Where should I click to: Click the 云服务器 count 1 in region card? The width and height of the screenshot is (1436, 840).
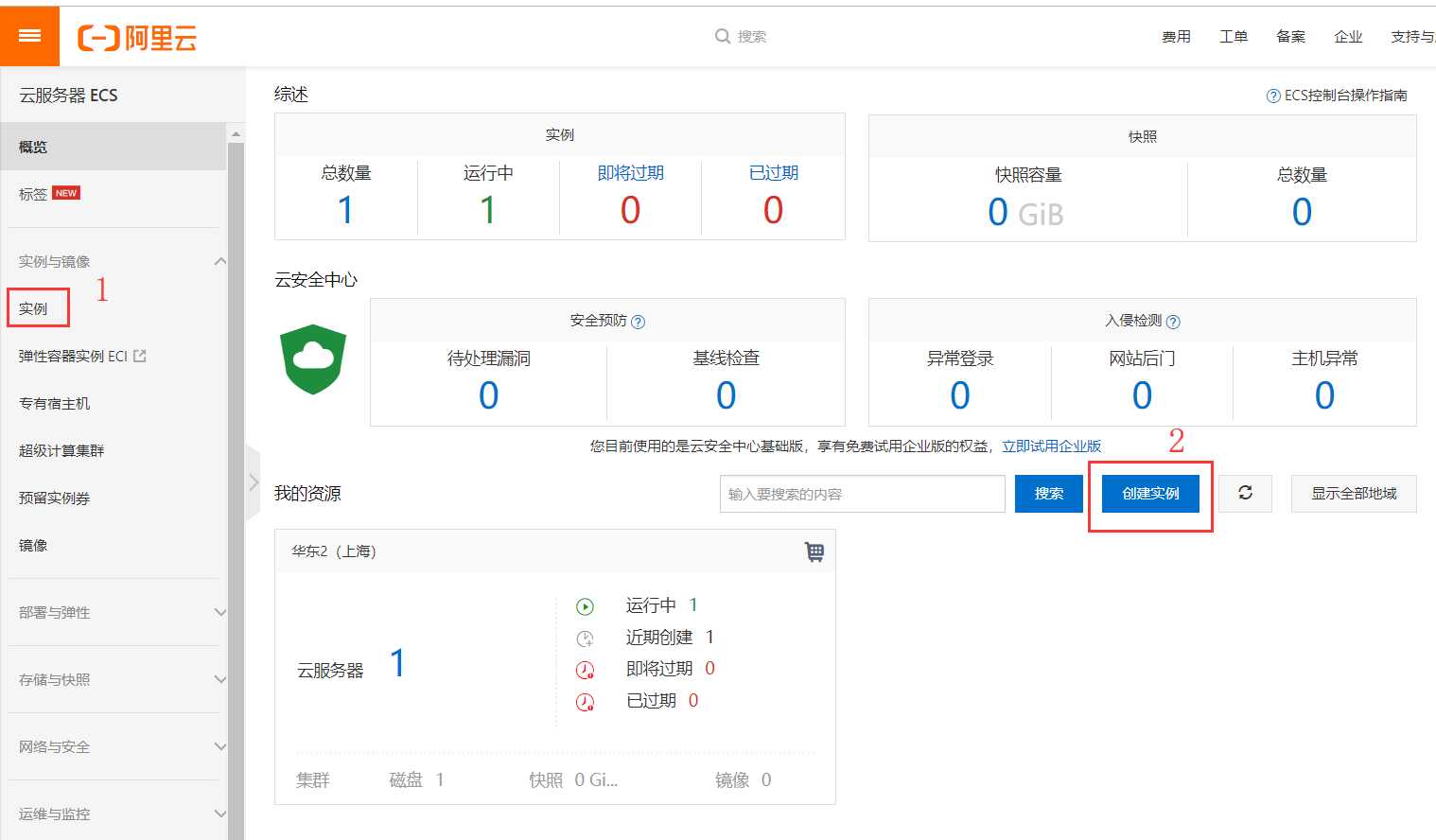(x=397, y=663)
